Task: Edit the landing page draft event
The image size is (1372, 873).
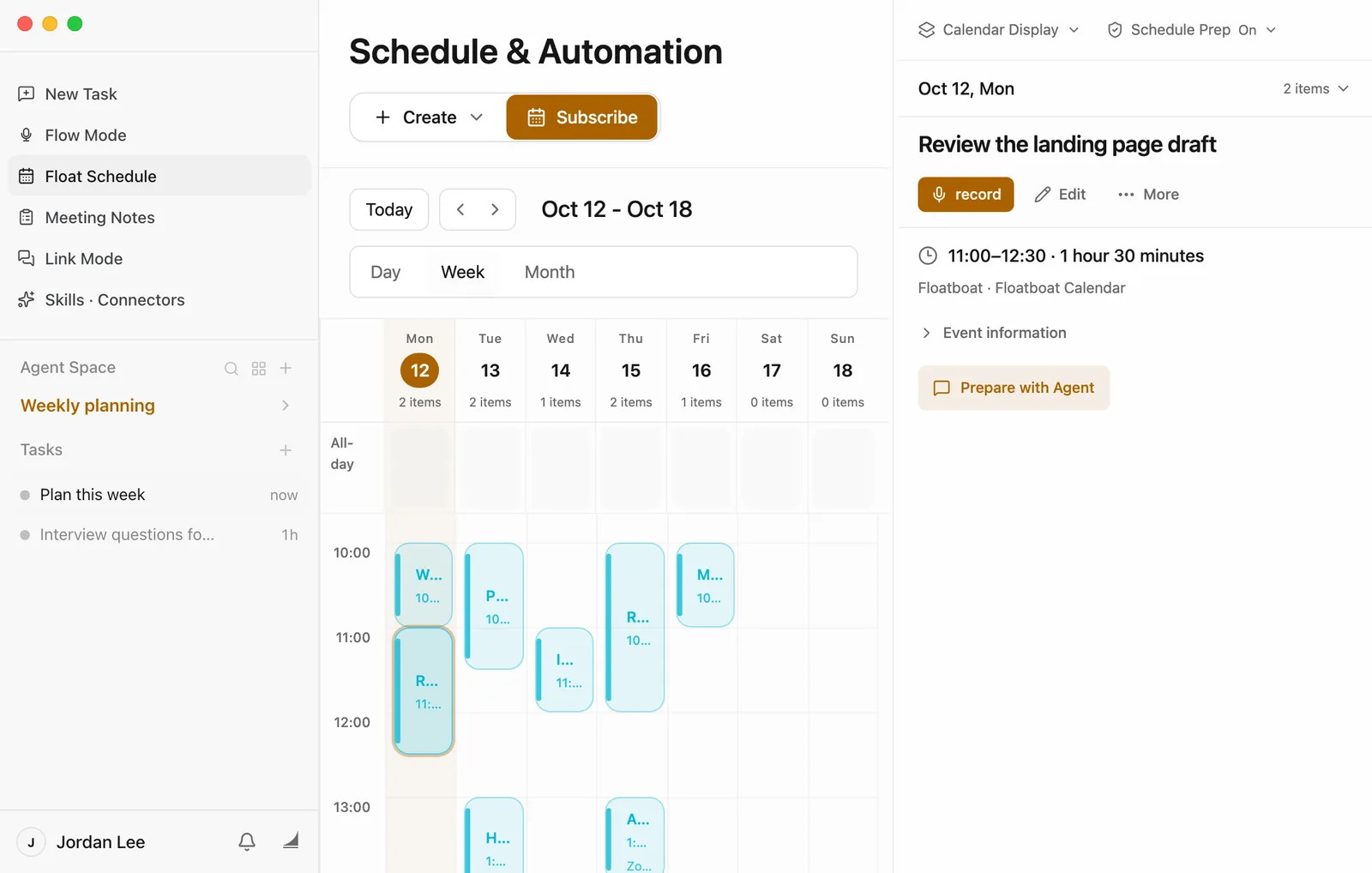Action: [1061, 195]
